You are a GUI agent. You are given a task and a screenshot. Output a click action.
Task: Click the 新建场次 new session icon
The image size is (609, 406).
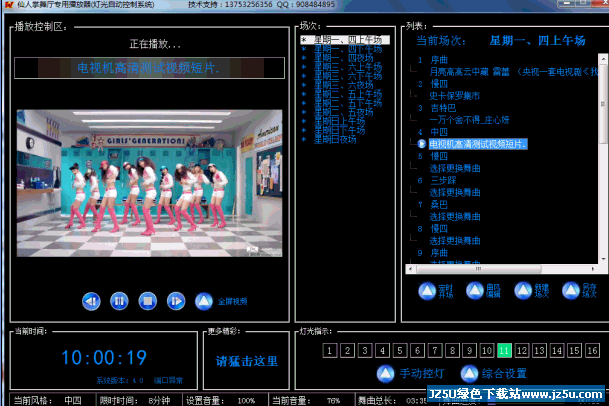click(x=523, y=291)
